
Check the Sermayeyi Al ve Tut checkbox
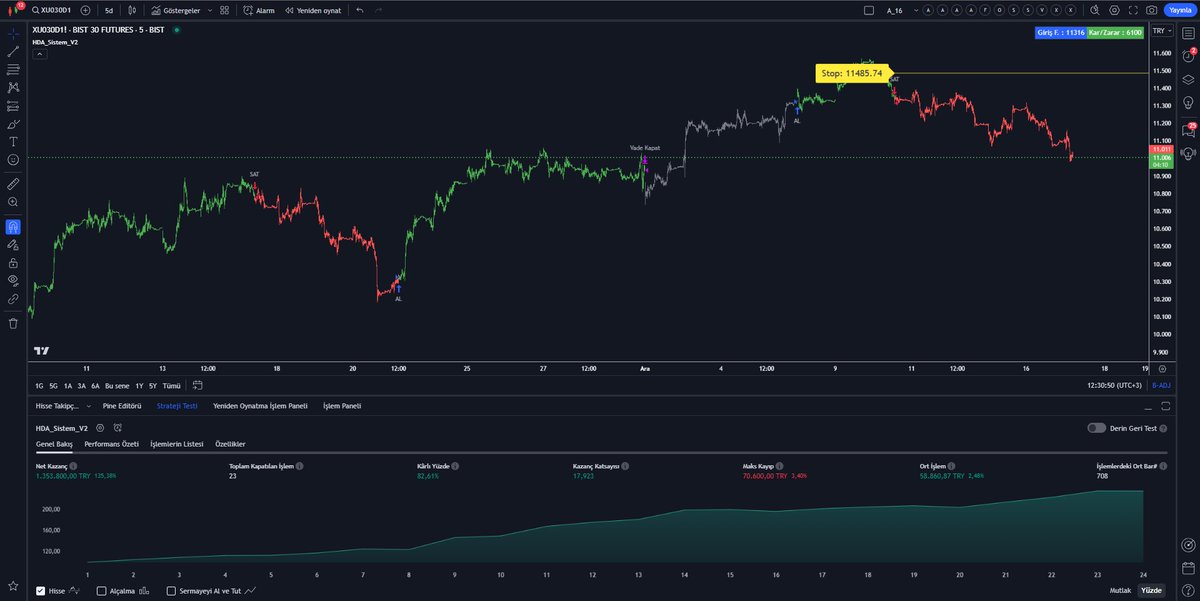[x=171, y=591]
